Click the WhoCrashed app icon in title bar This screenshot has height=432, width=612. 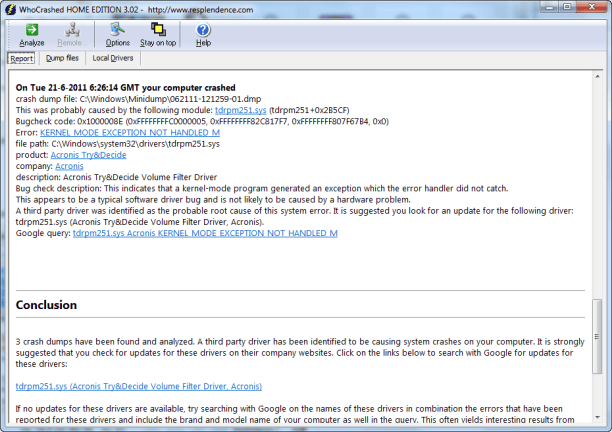(11, 9)
